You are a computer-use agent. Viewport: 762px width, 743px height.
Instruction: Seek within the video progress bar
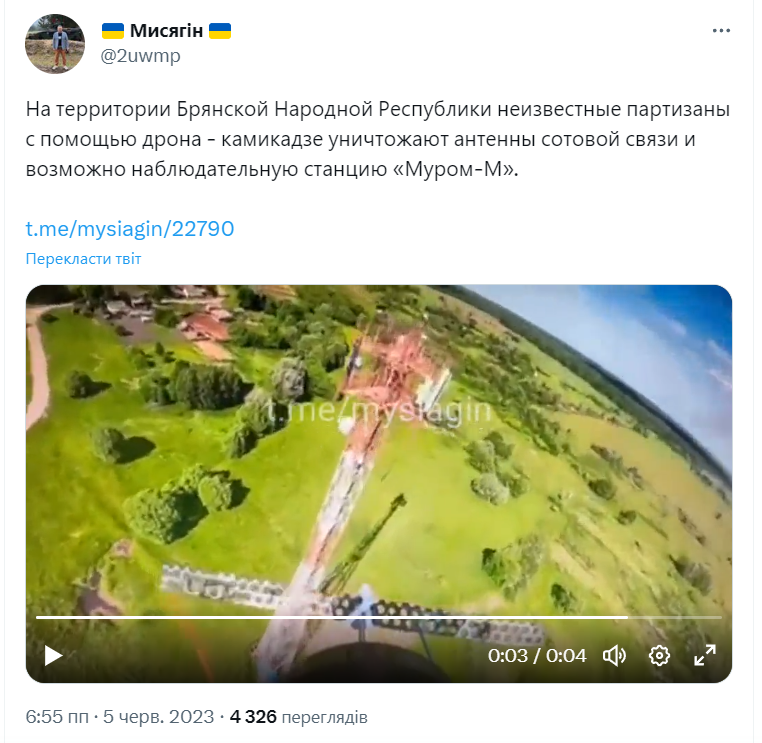[x=379, y=617]
